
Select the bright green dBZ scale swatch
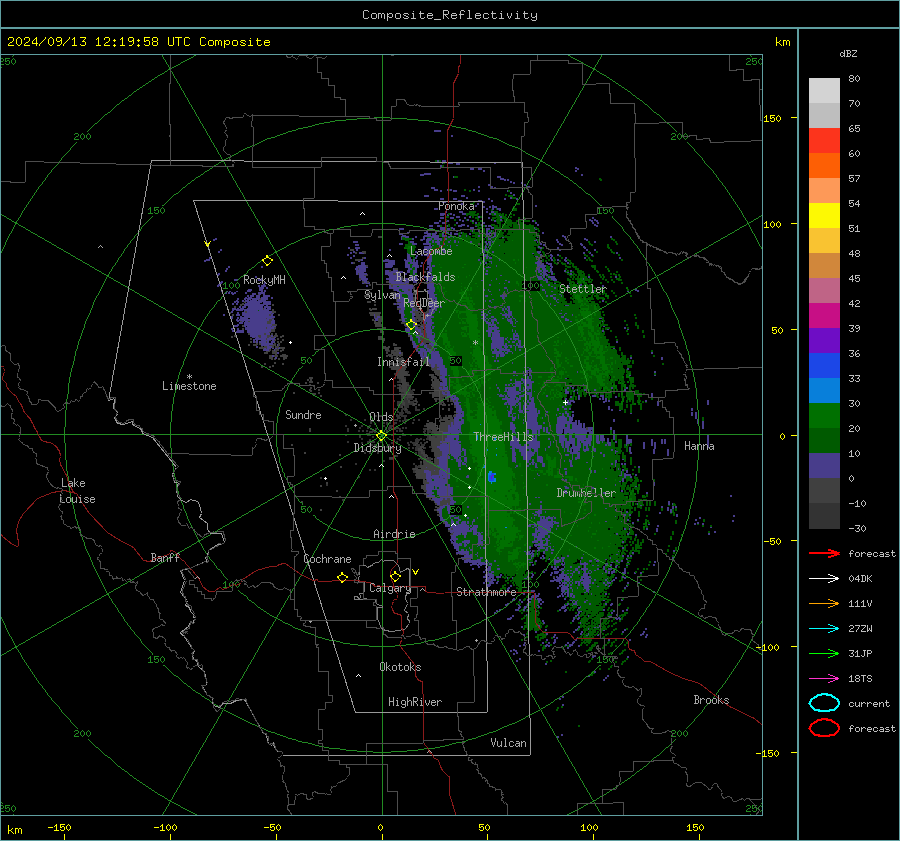click(824, 415)
